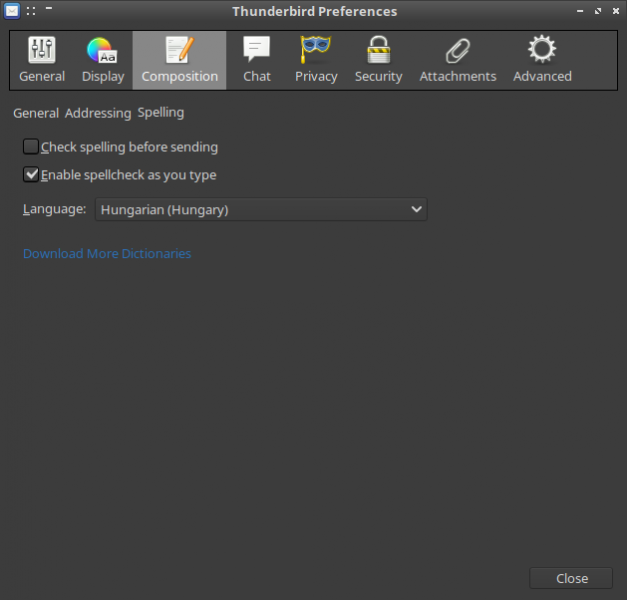Switch to the General sub-tab

pos(36,113)
